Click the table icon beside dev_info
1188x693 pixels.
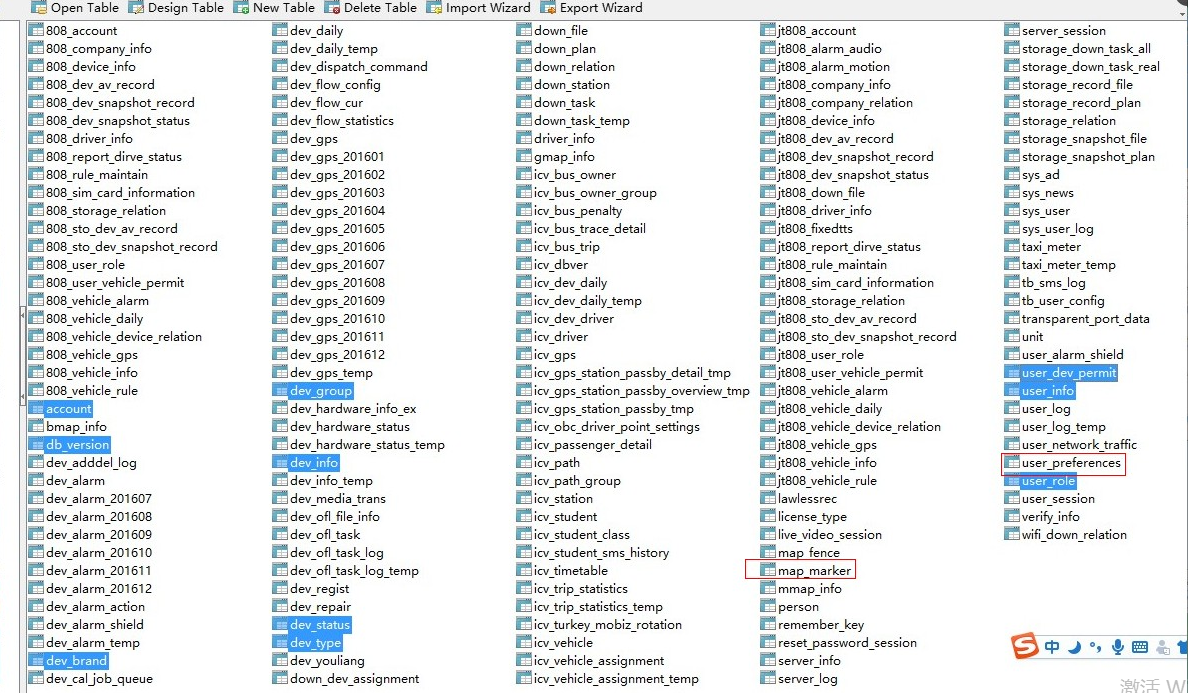pos(280,462)
